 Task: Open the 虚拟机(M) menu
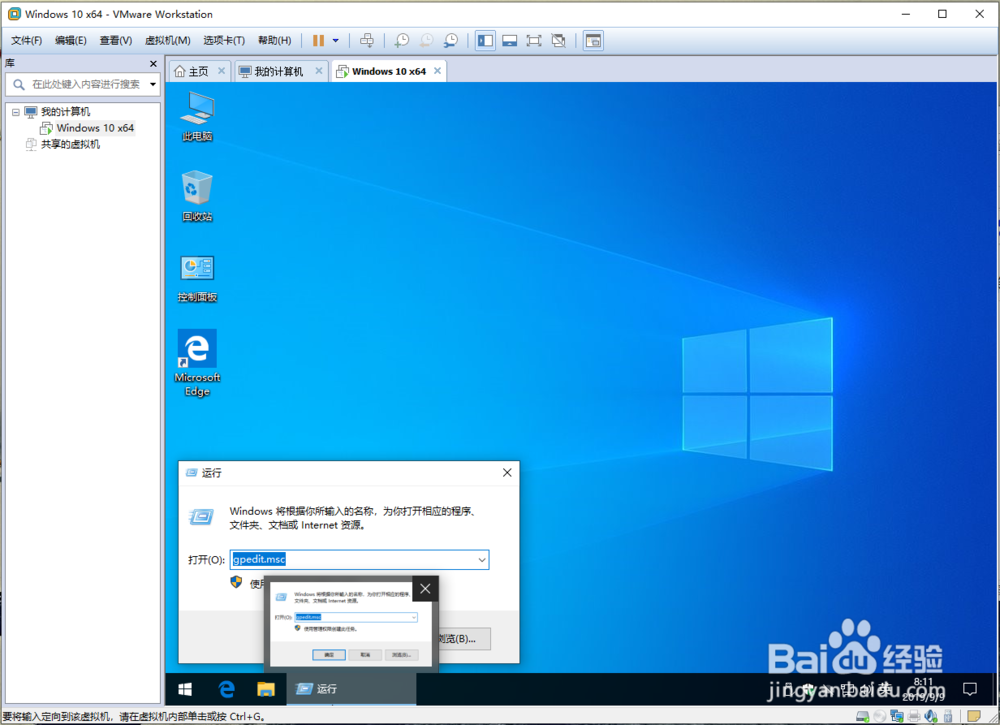point(167,41)
